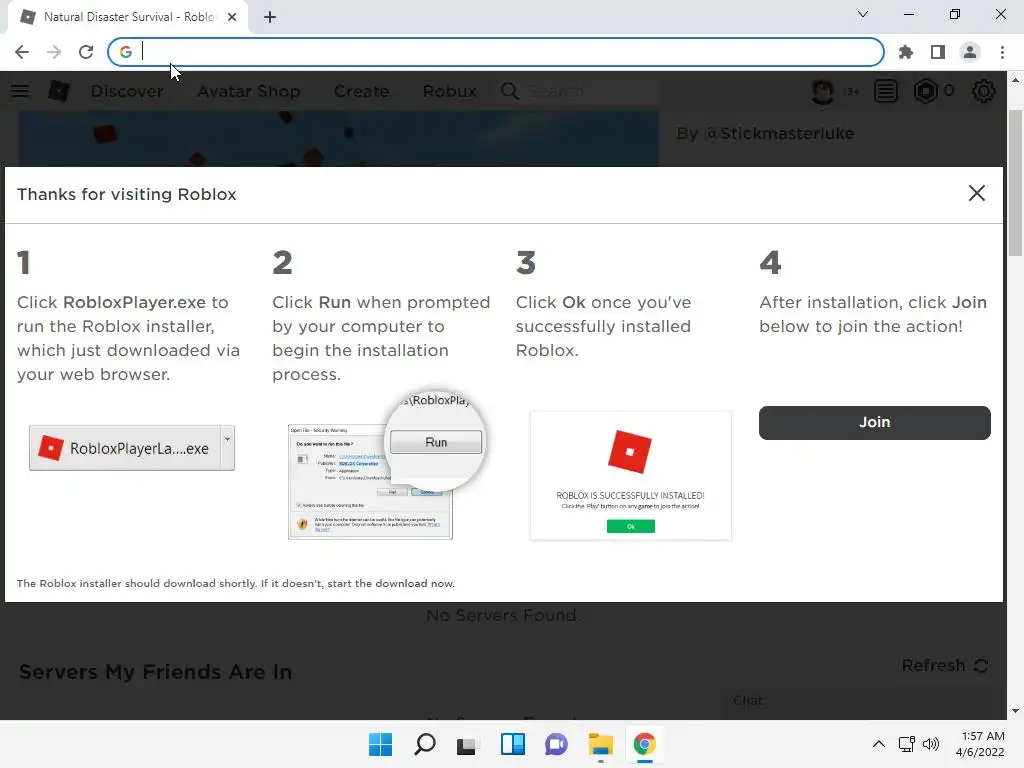
Task: Click the page scrollbar up arrow
Action: pos(1015,80)
